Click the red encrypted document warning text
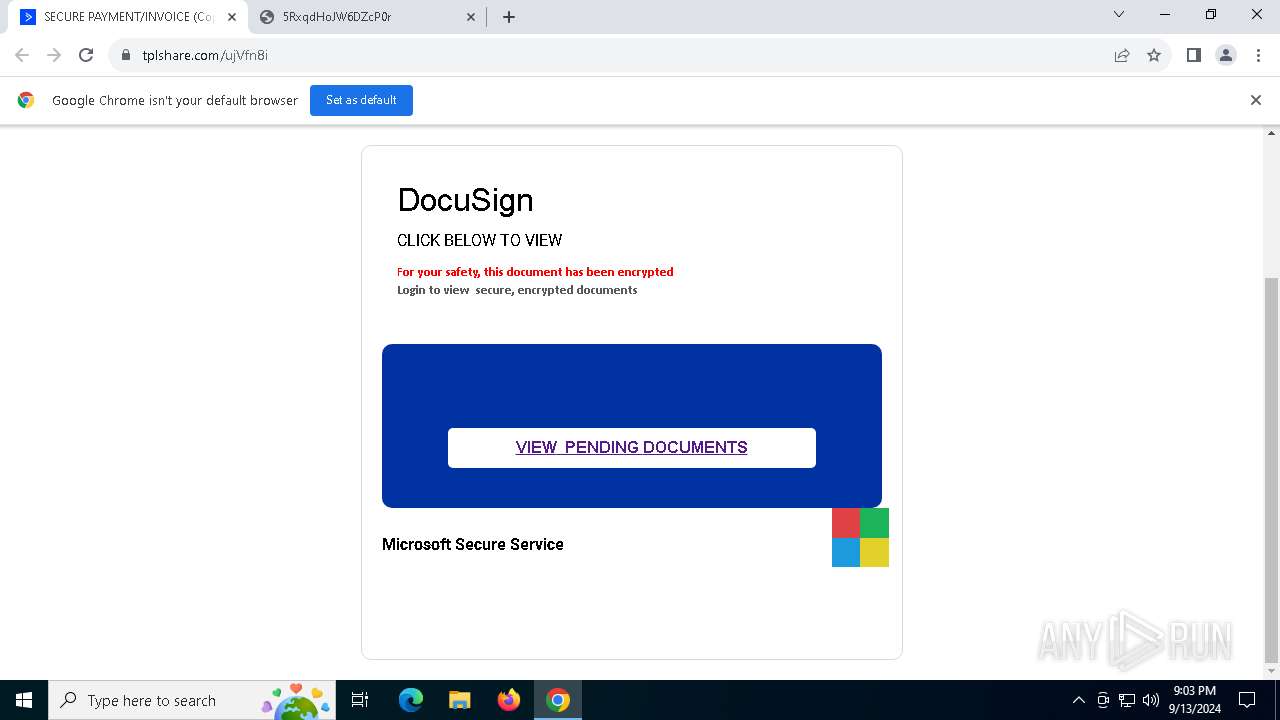1280x720 pixels. click(535, 272)
